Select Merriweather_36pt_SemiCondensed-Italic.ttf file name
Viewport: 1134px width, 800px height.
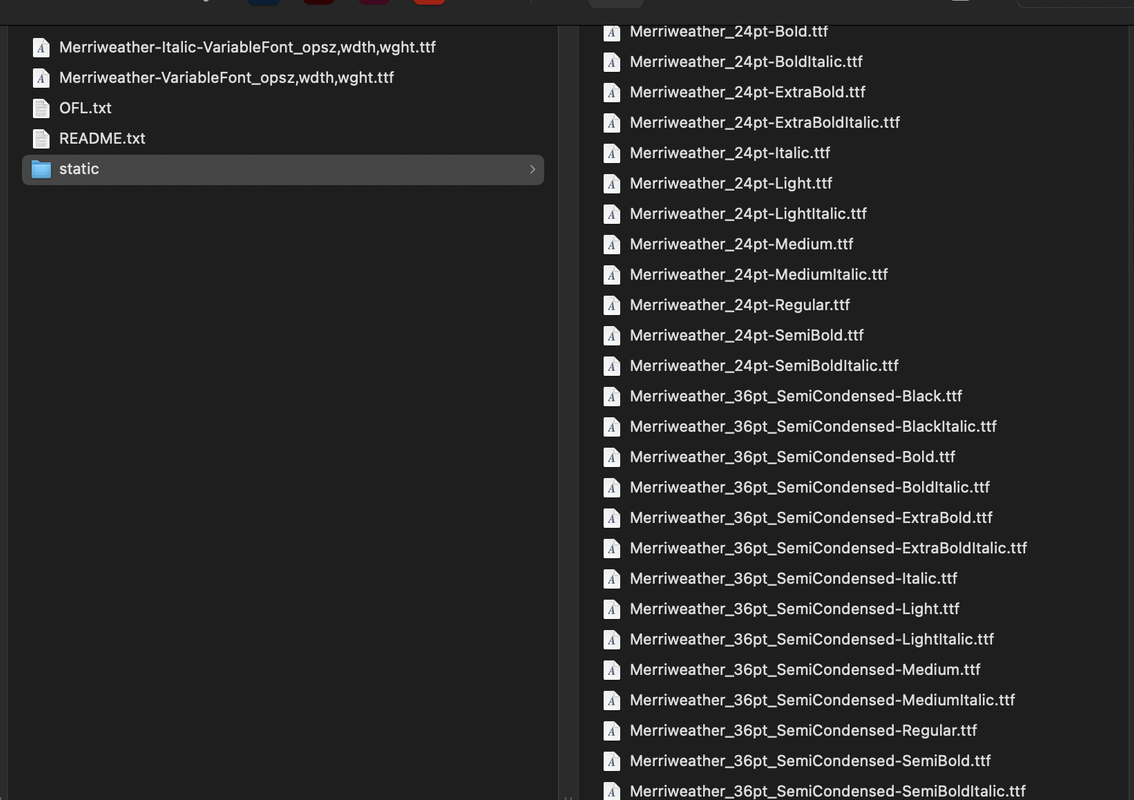point(794,578)
